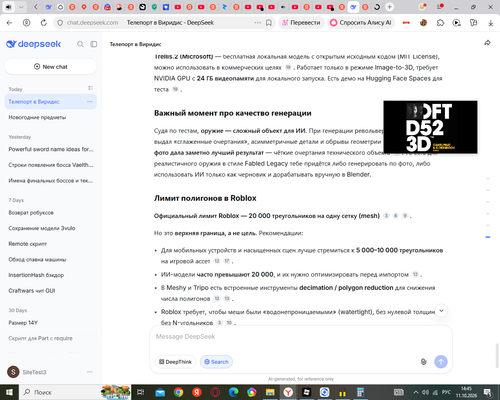Open the browser downloads icon
Viewport: 500px width, 400px height.
[x=490, y=23]
